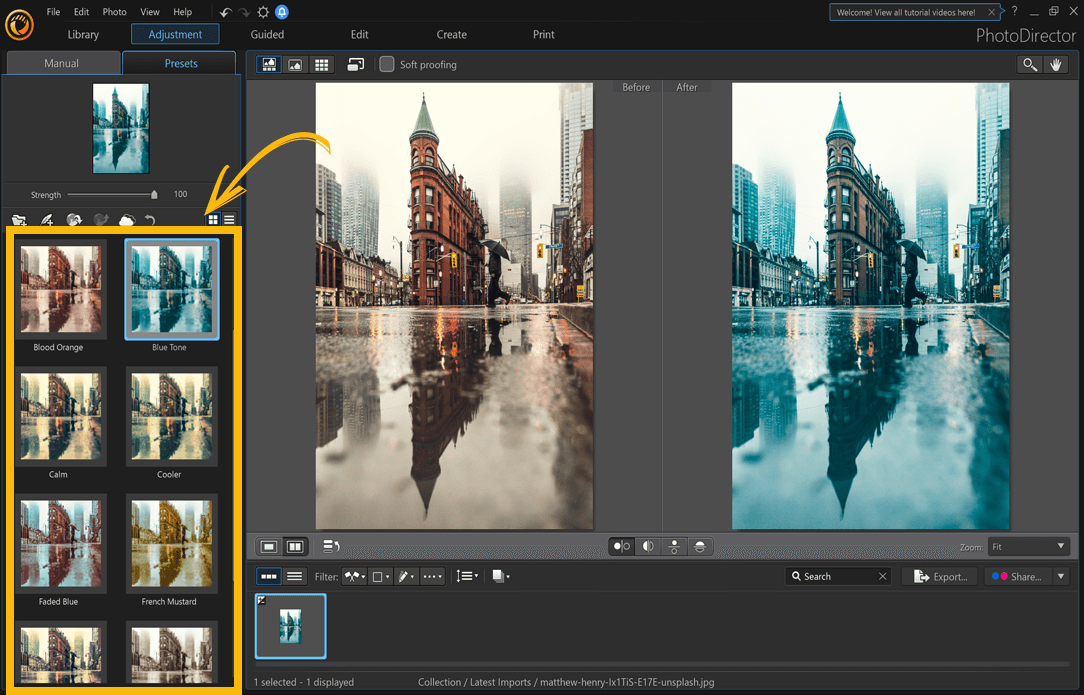Open the flag filter dropdown in the browser
Image resolution: width=1084 pixels, height=695 pixels.
click(x=354, y=576)
